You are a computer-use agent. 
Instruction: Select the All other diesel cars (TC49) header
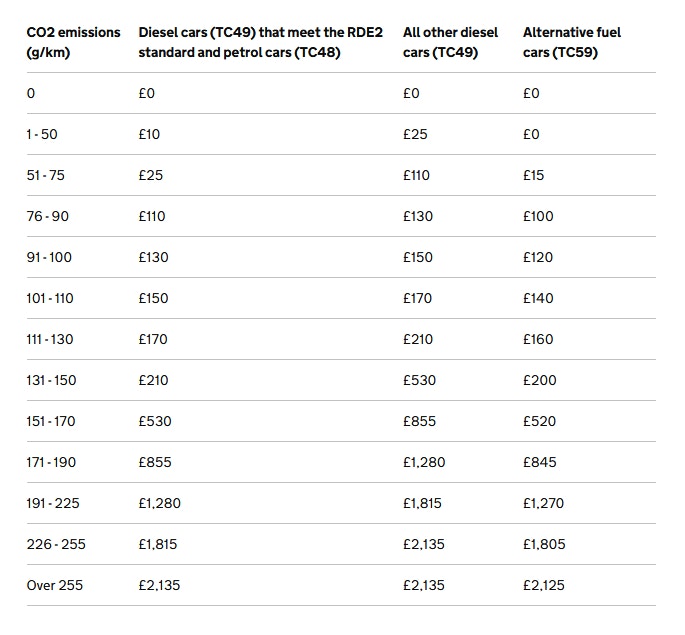coord(450,42)
